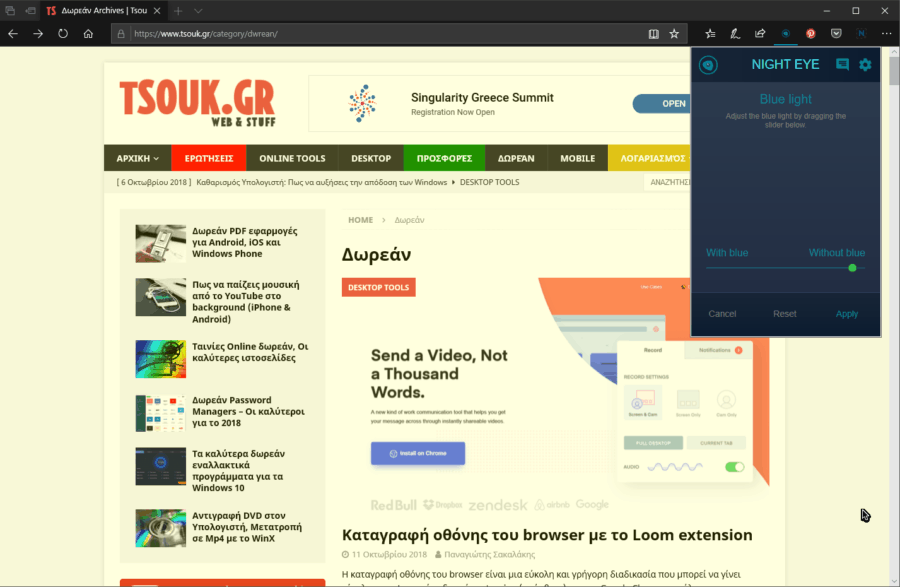This screenshot has width=900, height=587.
Task: Click Reset in the Night Eye panel
Action: click(785, 314)
